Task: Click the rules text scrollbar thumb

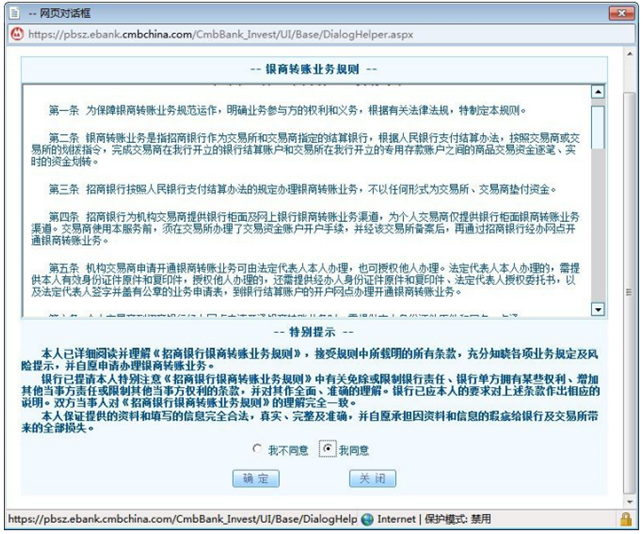Action: click(598, 128)
